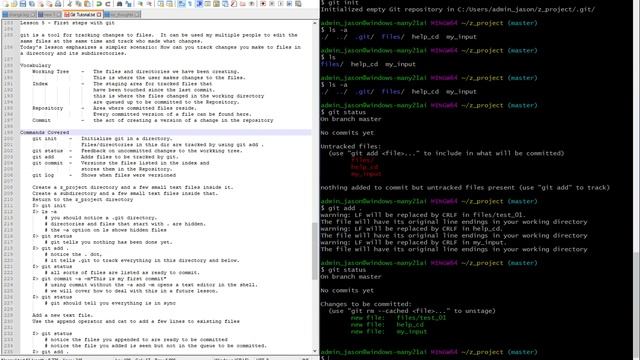Screen dimensions: 640x360
Task: Click the Replace toolbar icon
Action: click(129, 4)
